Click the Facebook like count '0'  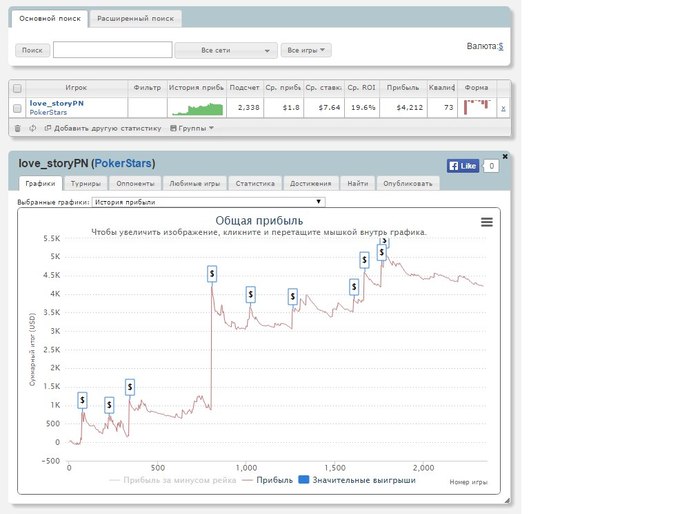pyautogui.click(x=491, y=166)
